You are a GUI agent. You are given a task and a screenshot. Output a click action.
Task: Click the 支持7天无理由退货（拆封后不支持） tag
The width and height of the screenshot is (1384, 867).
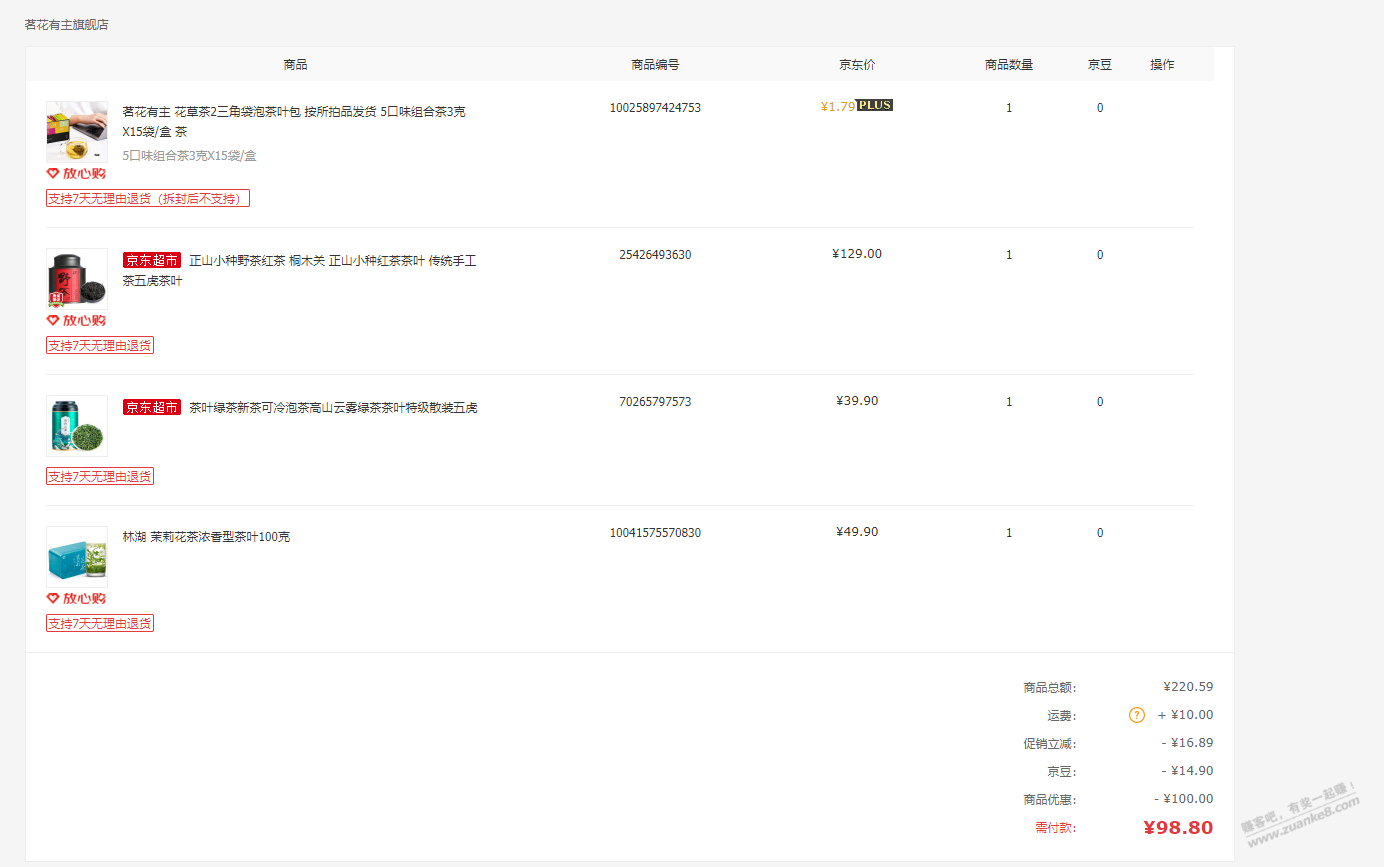[148, 198]
